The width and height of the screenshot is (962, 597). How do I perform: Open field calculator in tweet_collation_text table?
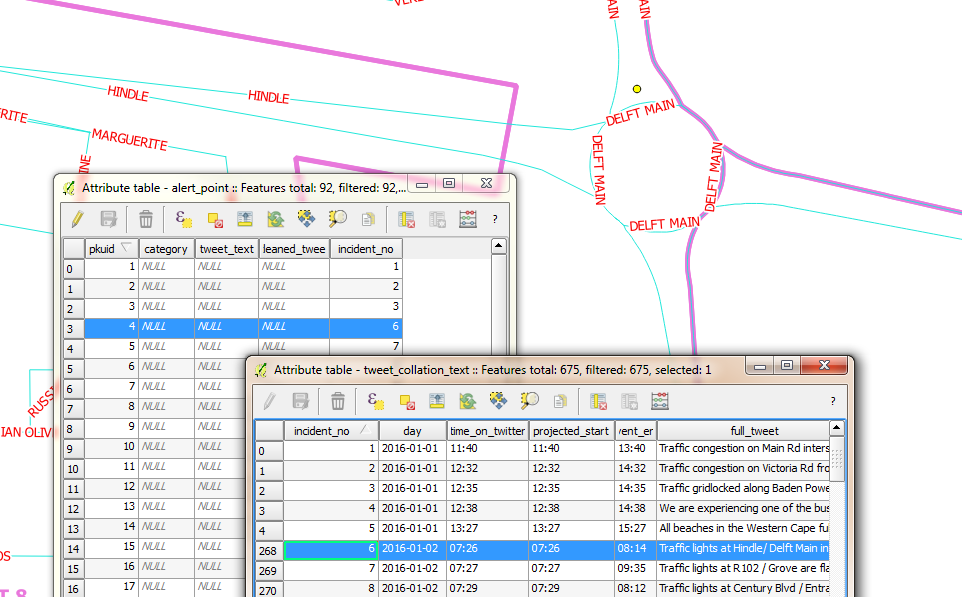coord(660,401)
